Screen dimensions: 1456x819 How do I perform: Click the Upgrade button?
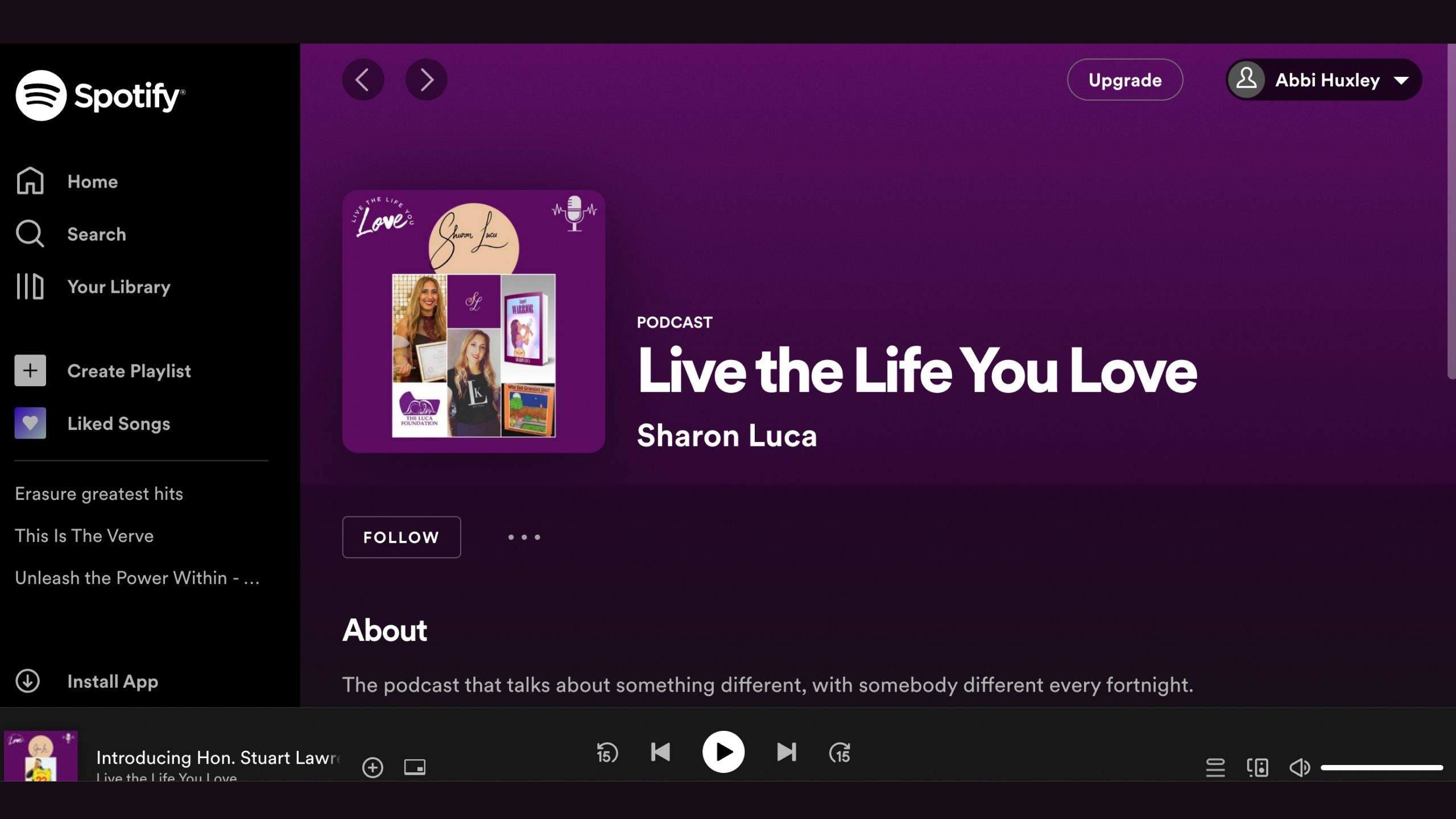pos(1124,80)
